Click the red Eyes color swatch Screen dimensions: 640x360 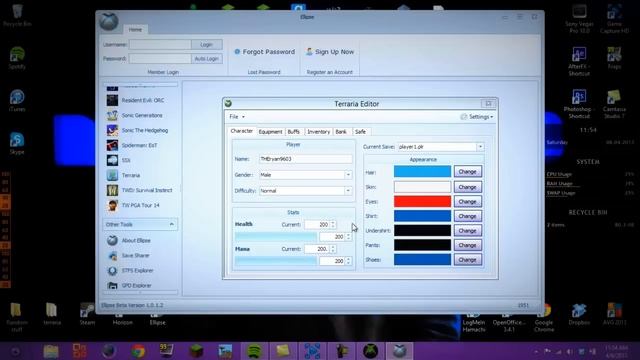pyautogui.click(x=422, y=202)
